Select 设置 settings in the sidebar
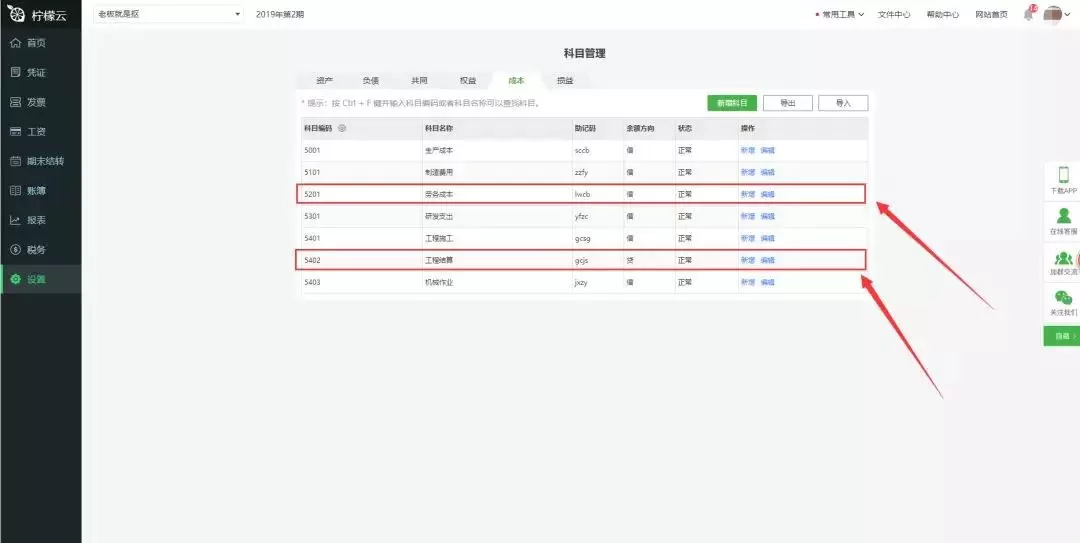Screen dimensions: 1080x543 click(41, 279)
